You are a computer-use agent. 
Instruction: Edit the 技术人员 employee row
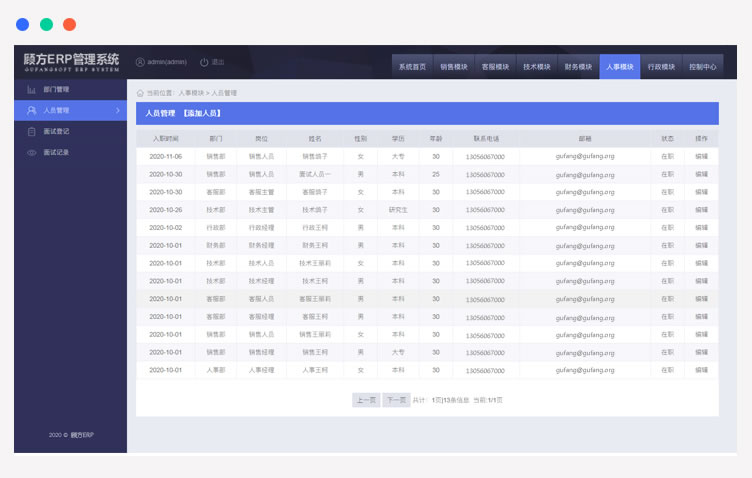[701, 263]
